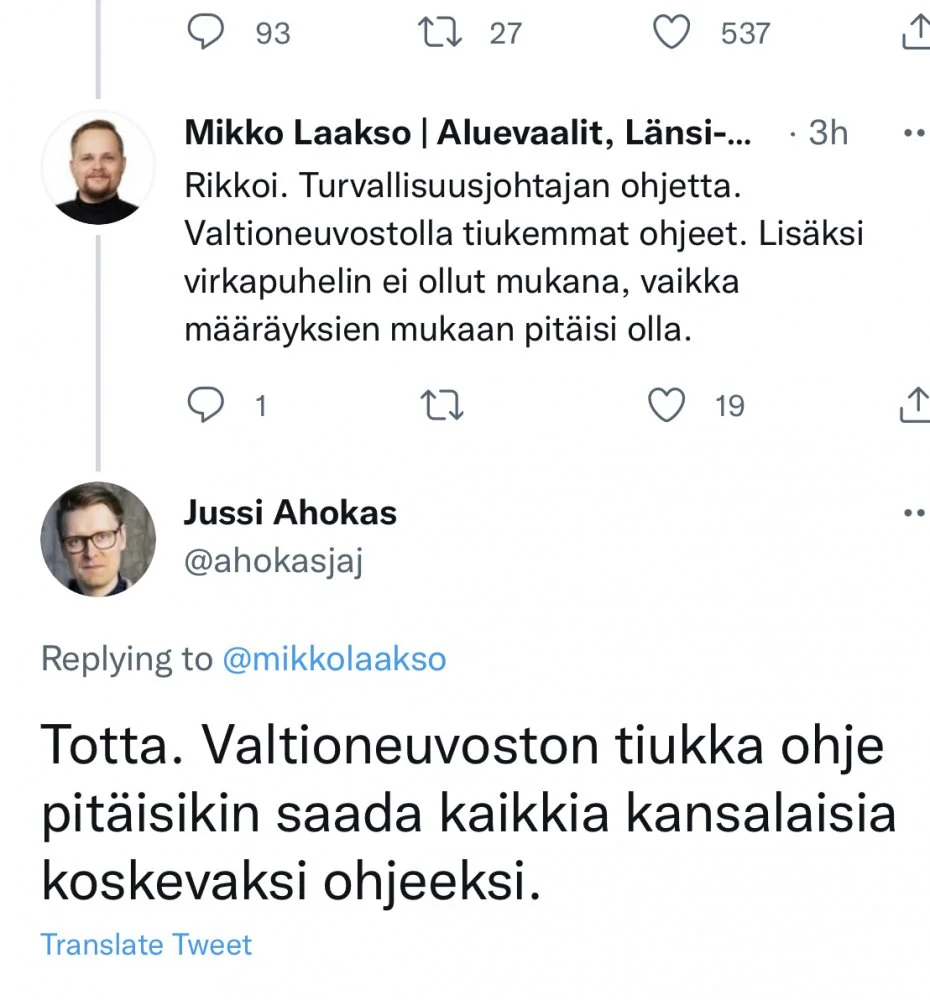930x1000 pixels.
Task: Open more options on Jussi Ahokas's tweet
Action: pos(915,513)
